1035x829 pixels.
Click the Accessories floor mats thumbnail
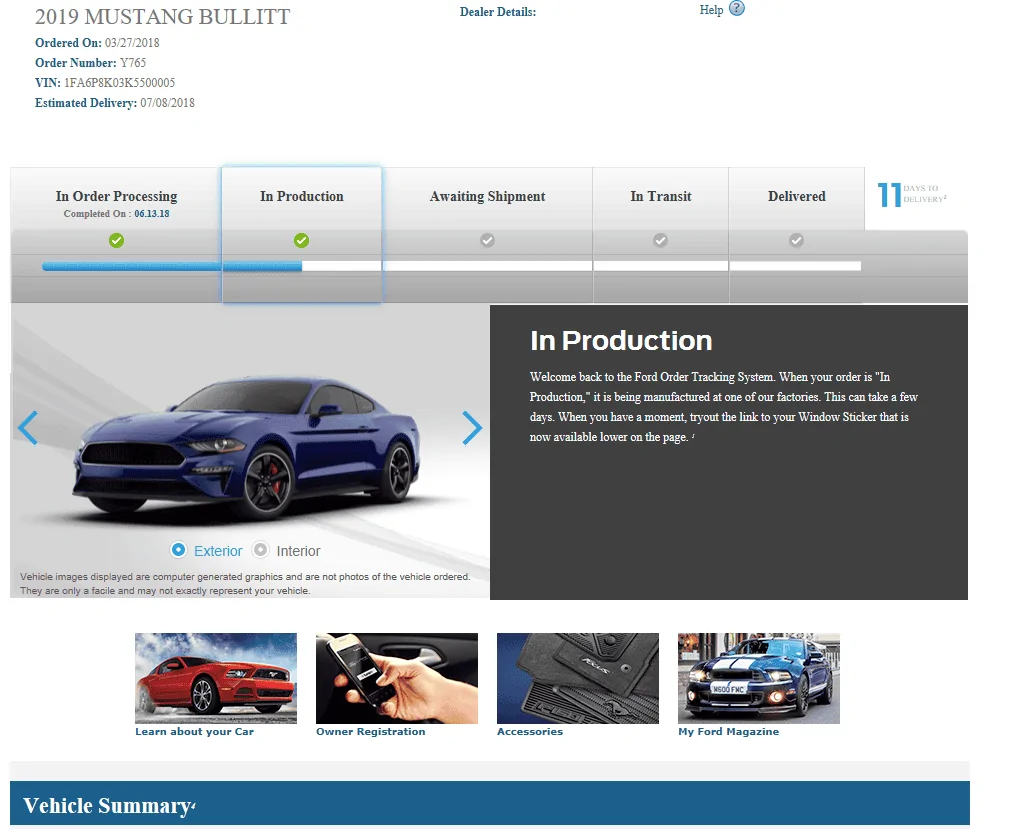578,678
